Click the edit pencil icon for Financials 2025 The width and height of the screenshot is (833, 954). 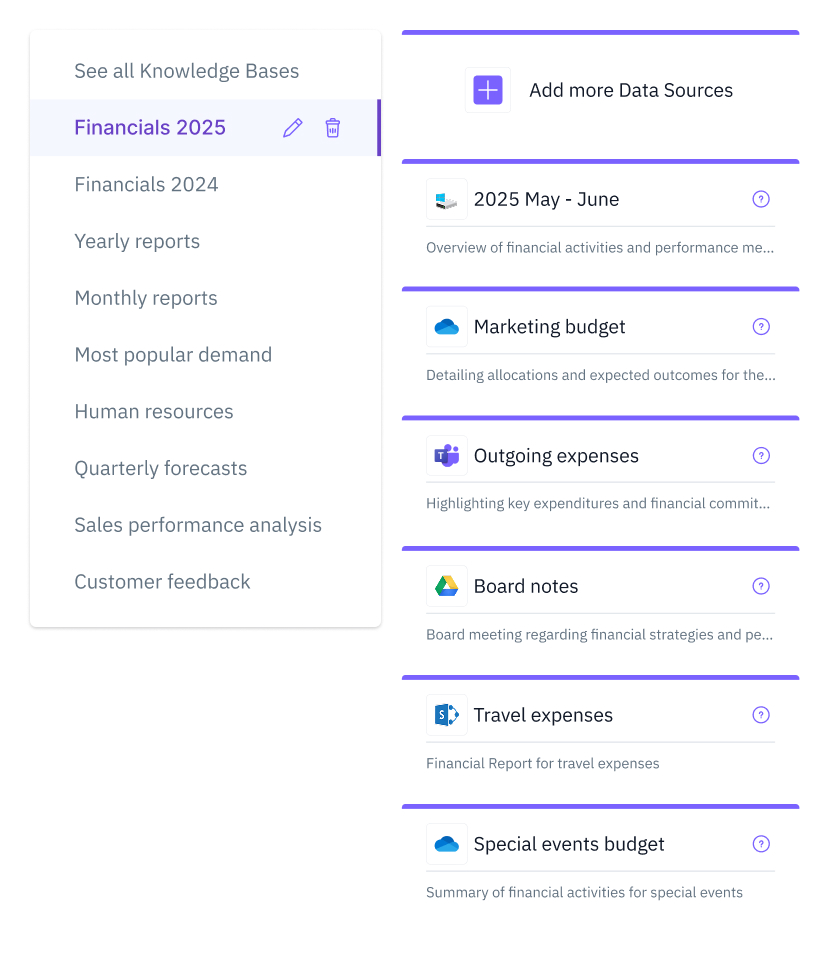pyautogui.click(x=292, y=128)
